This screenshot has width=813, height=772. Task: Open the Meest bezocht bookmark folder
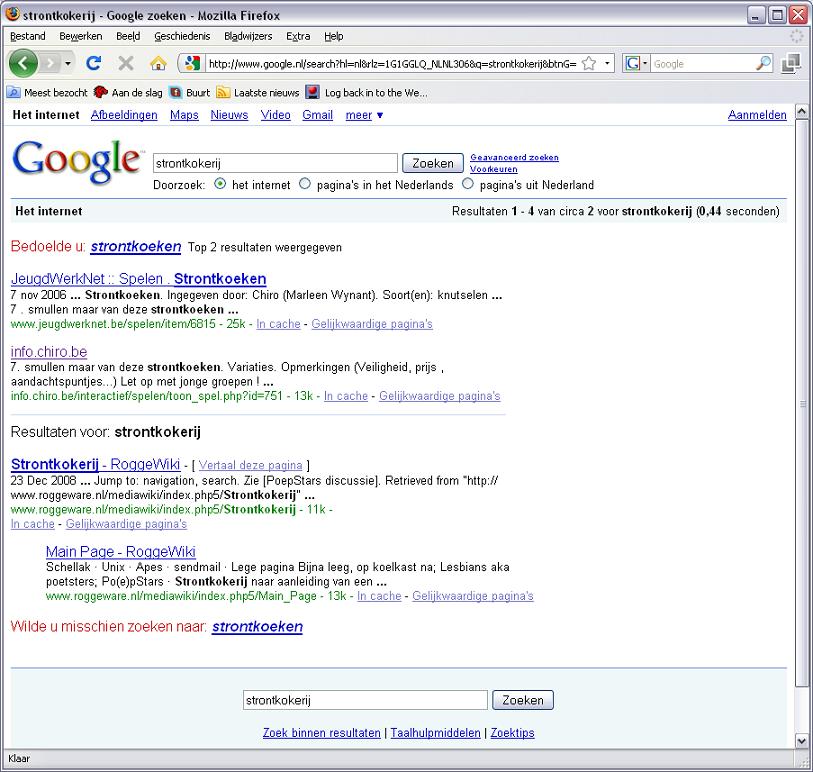[48, 92]
